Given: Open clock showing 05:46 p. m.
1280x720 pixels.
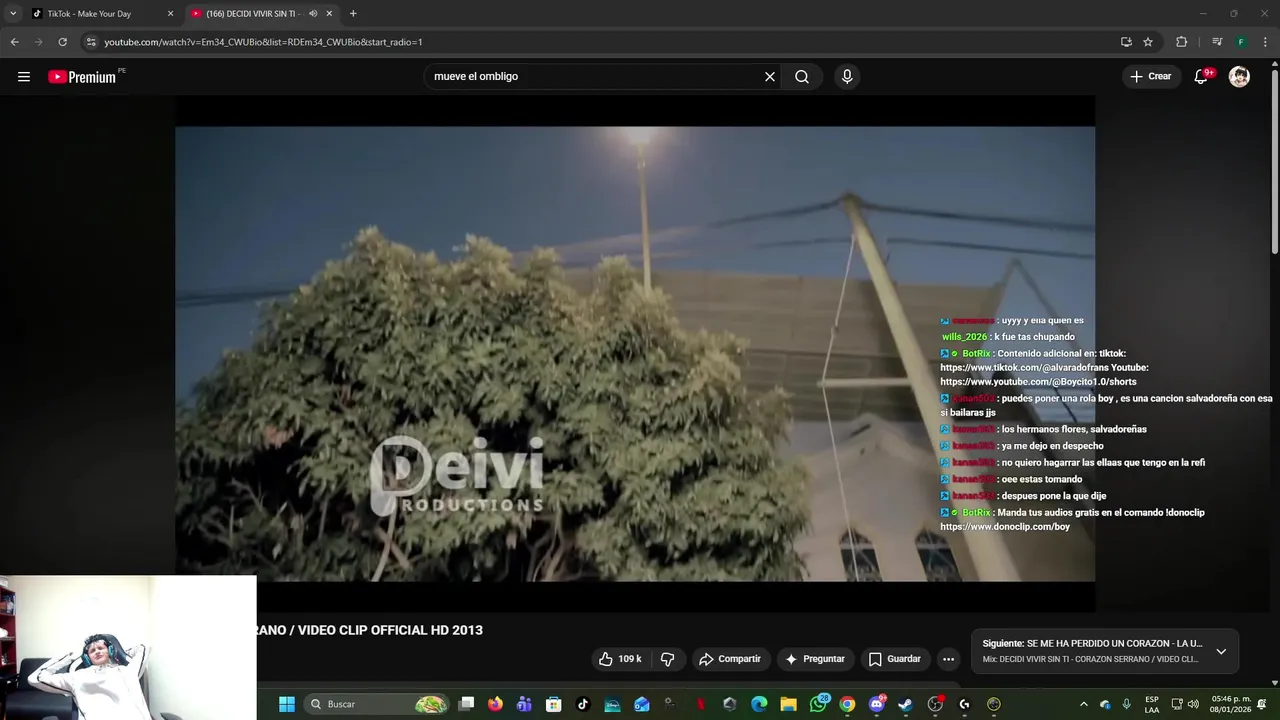Looking at the screenshot, I should [x=1229, y=704].
